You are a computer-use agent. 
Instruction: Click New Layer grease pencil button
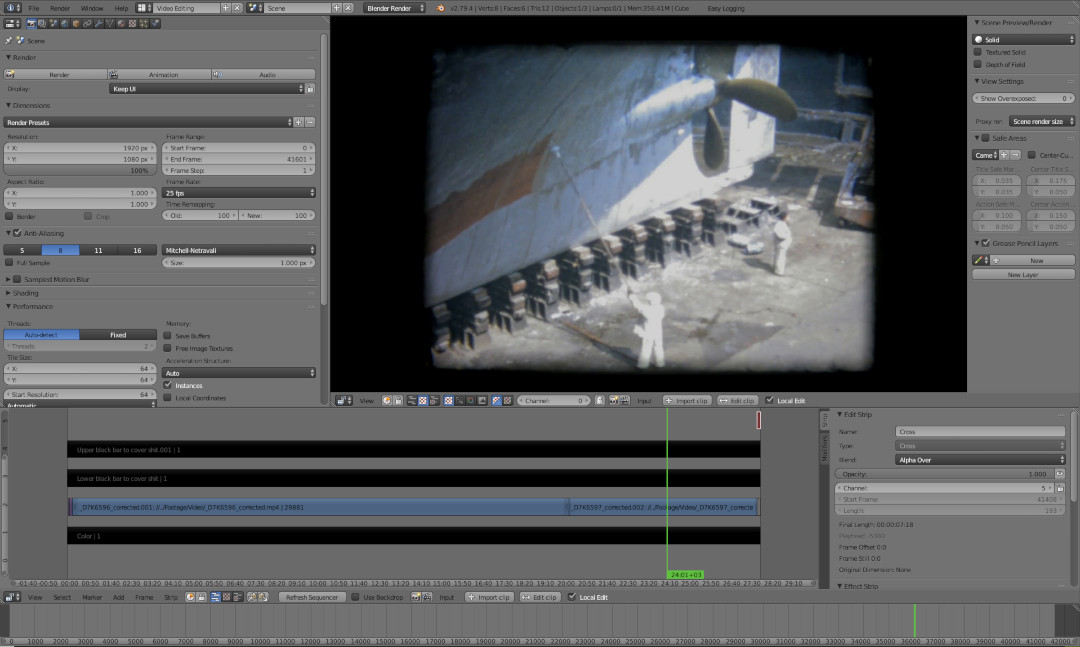(1023, 274)
